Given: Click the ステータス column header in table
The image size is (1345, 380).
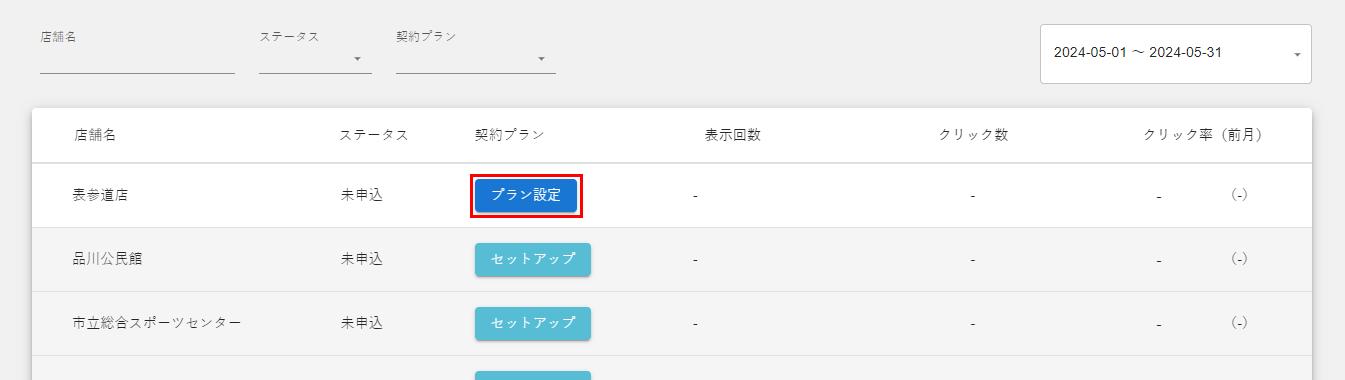Looking at the screenshot, I should [373, 135].
